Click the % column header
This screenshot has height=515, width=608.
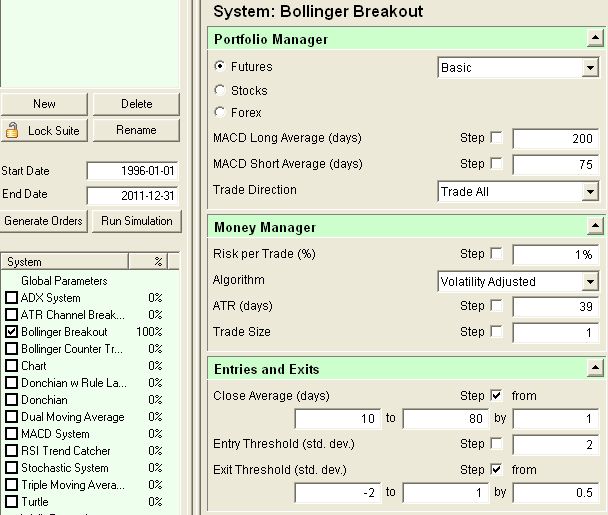click(x=148, y=262)
